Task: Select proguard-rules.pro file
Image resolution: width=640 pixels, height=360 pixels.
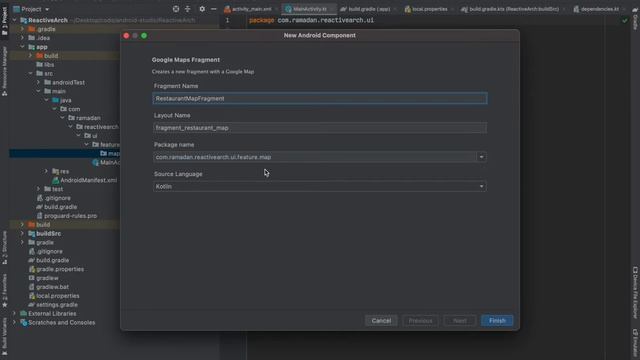Action: [x=67, y=216]
